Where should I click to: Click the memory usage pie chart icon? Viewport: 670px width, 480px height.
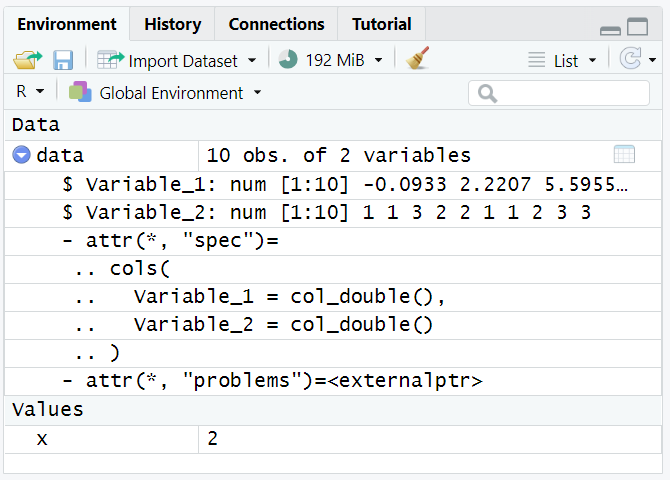coord(288,60)
